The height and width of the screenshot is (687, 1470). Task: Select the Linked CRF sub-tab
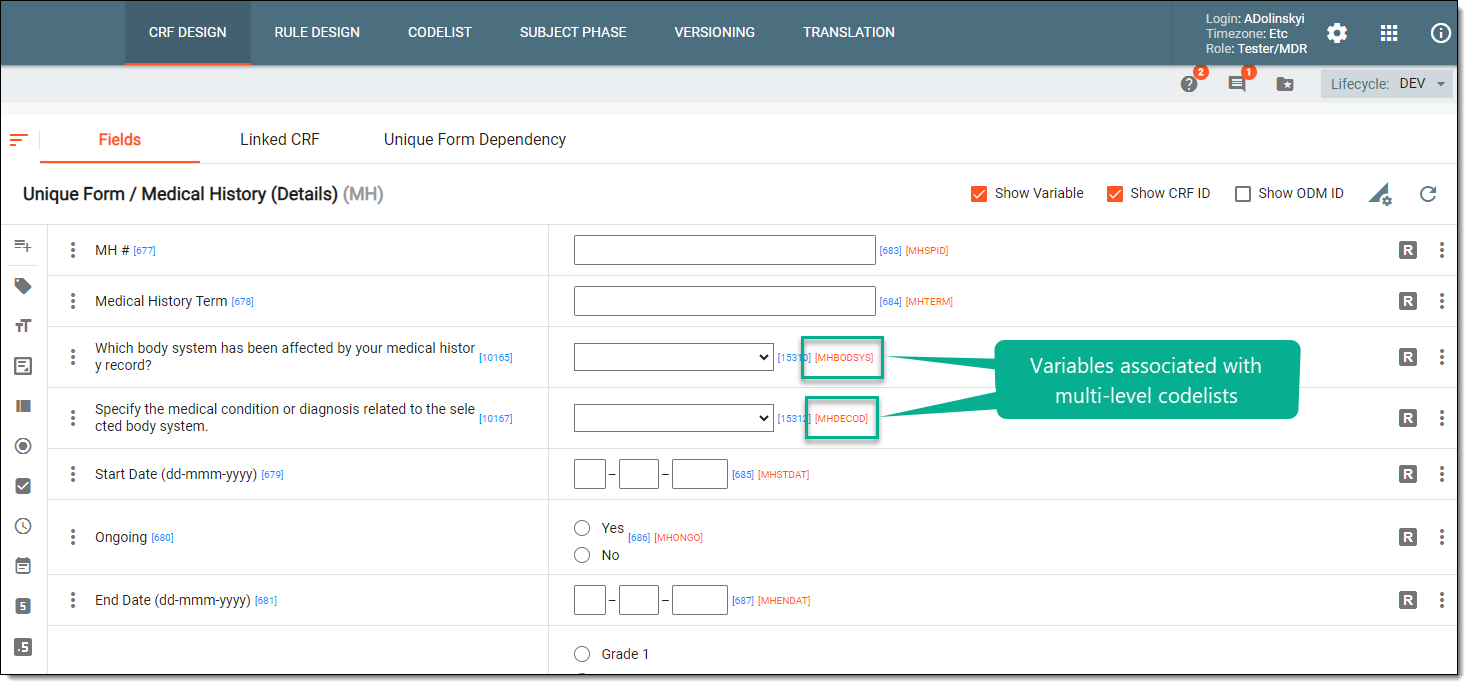pyautogui.click(x=280, y=140)
